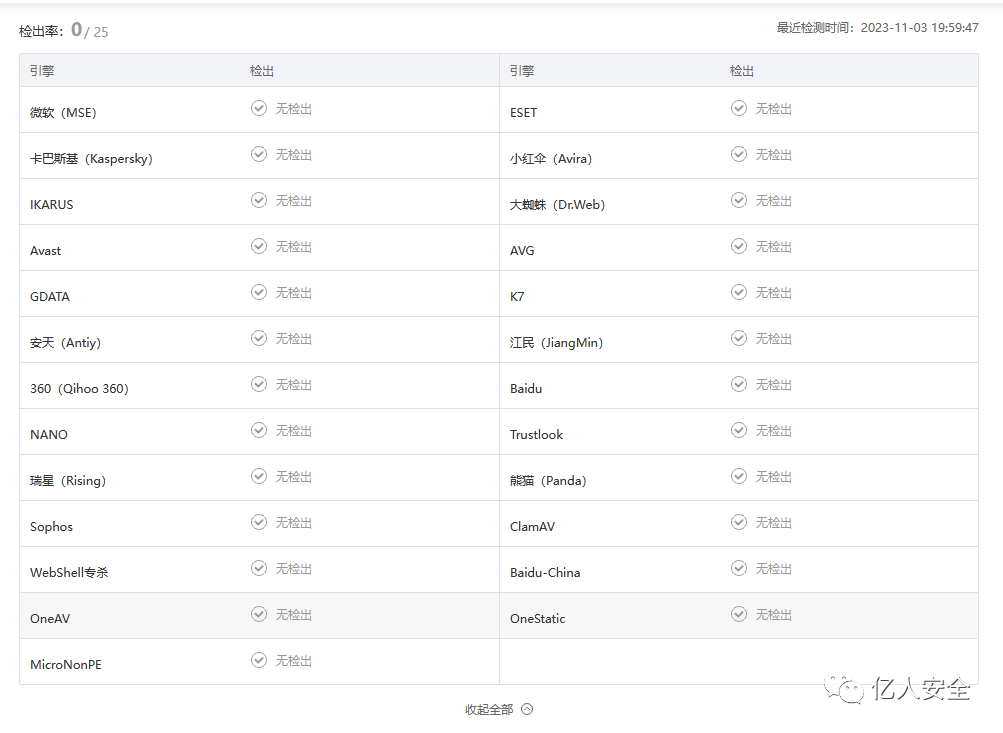
Task: Click the right 检出 column header
Action: (x=742, y=71)
